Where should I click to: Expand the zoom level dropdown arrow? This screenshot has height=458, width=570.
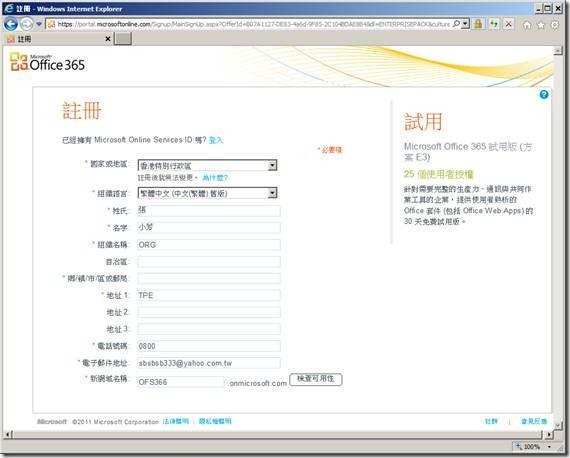[549, 446]
